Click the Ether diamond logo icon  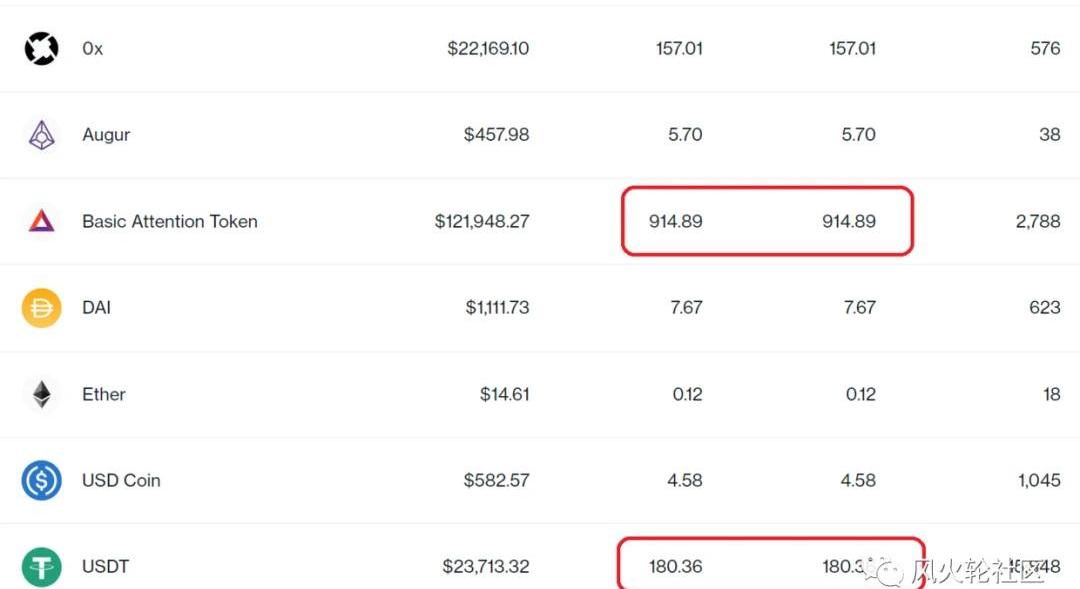pos(41,394)
